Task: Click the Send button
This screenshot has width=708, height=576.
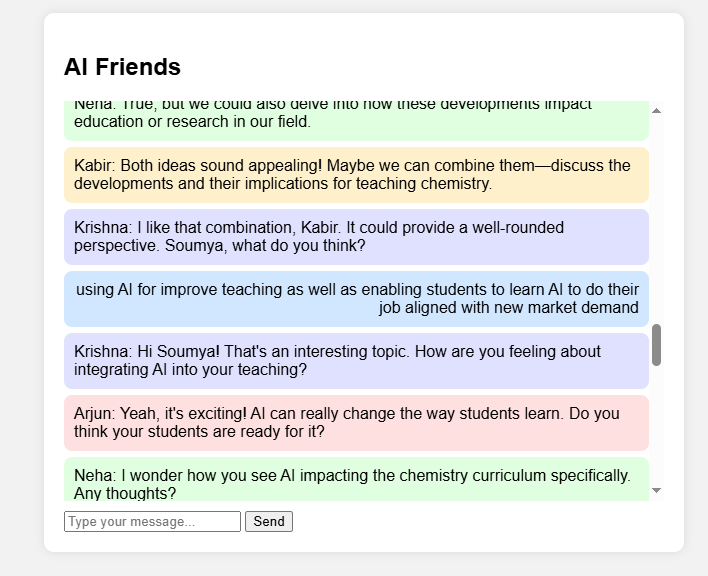Action: pos(268,521)
